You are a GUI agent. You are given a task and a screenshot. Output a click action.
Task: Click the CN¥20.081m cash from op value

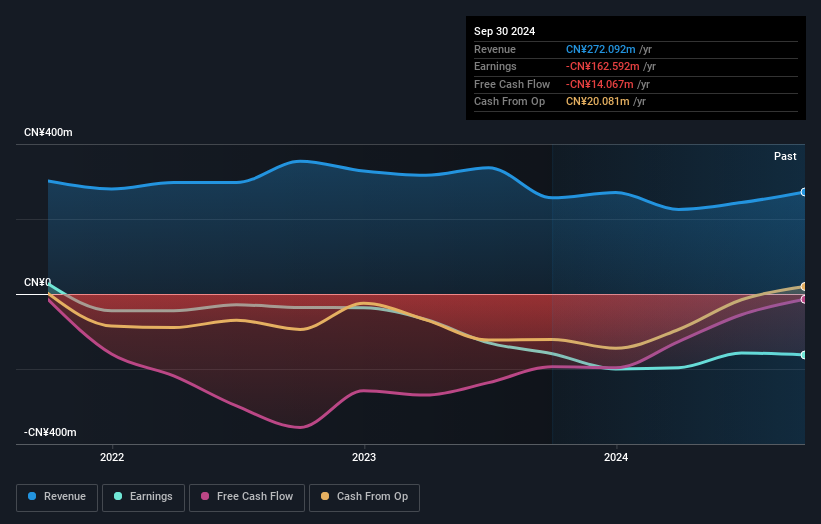[597, 102]
